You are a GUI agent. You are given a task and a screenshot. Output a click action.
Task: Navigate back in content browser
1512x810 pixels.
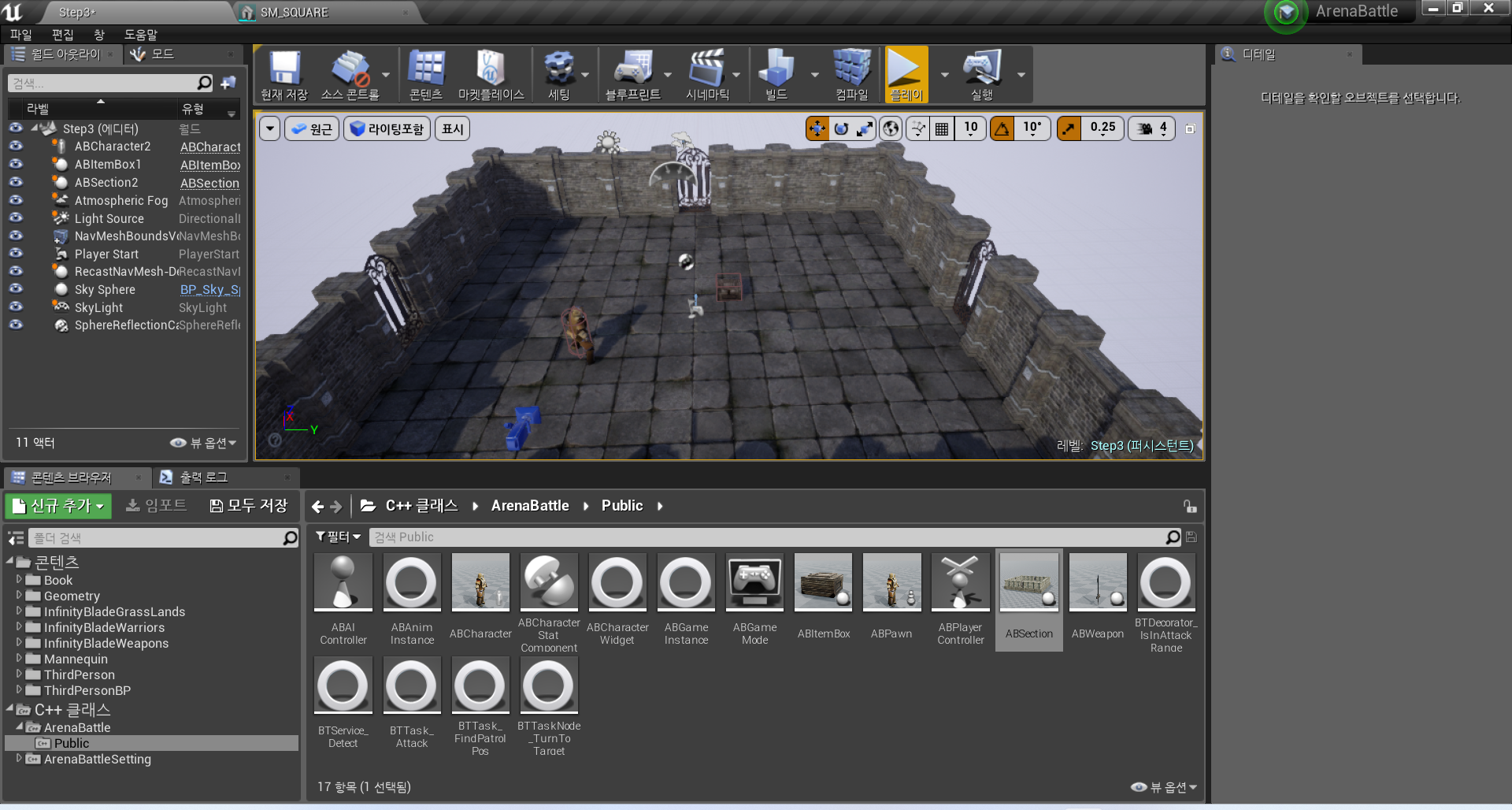click(x=317, y=507)
